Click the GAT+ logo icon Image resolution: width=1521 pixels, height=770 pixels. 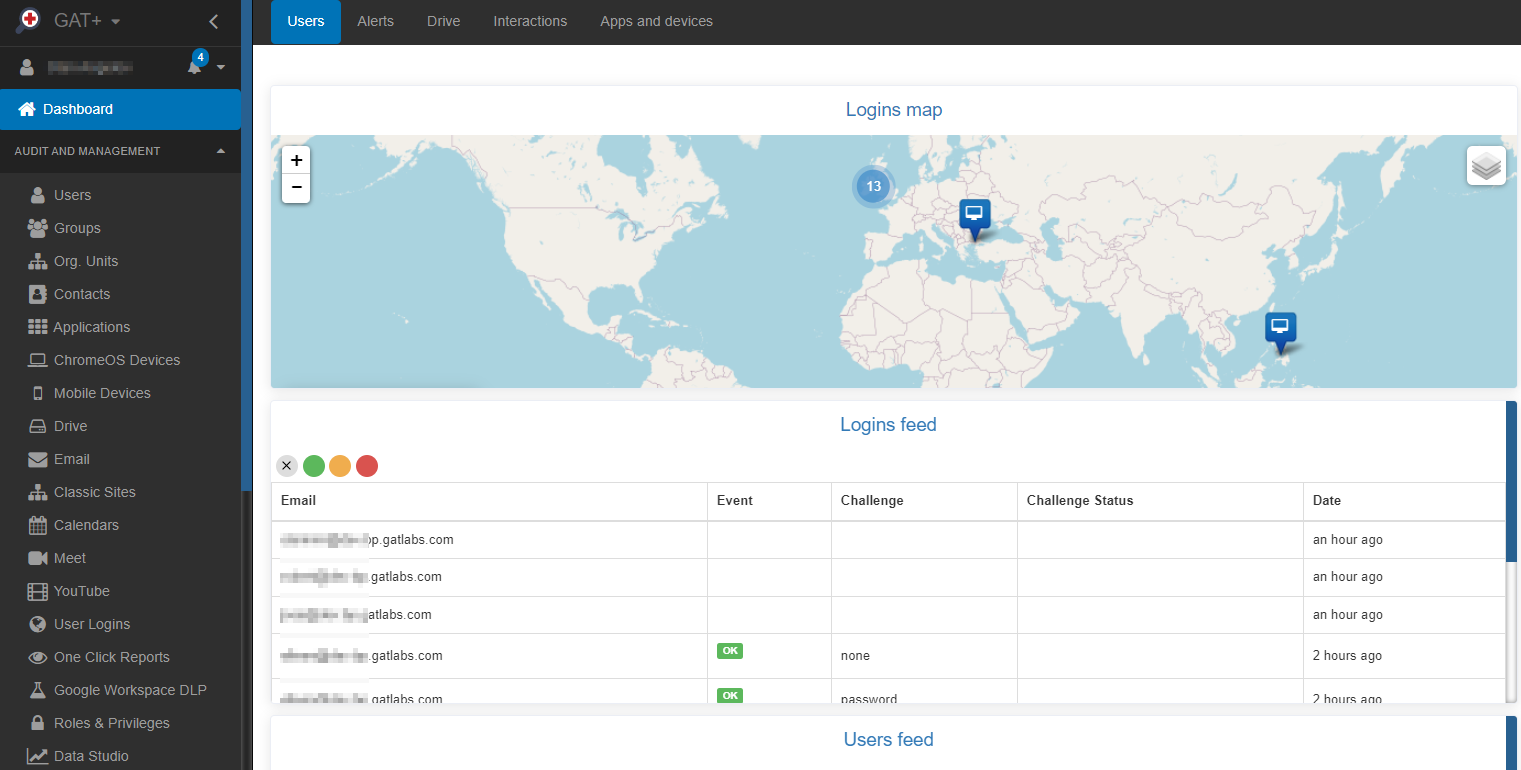point(30,20)
